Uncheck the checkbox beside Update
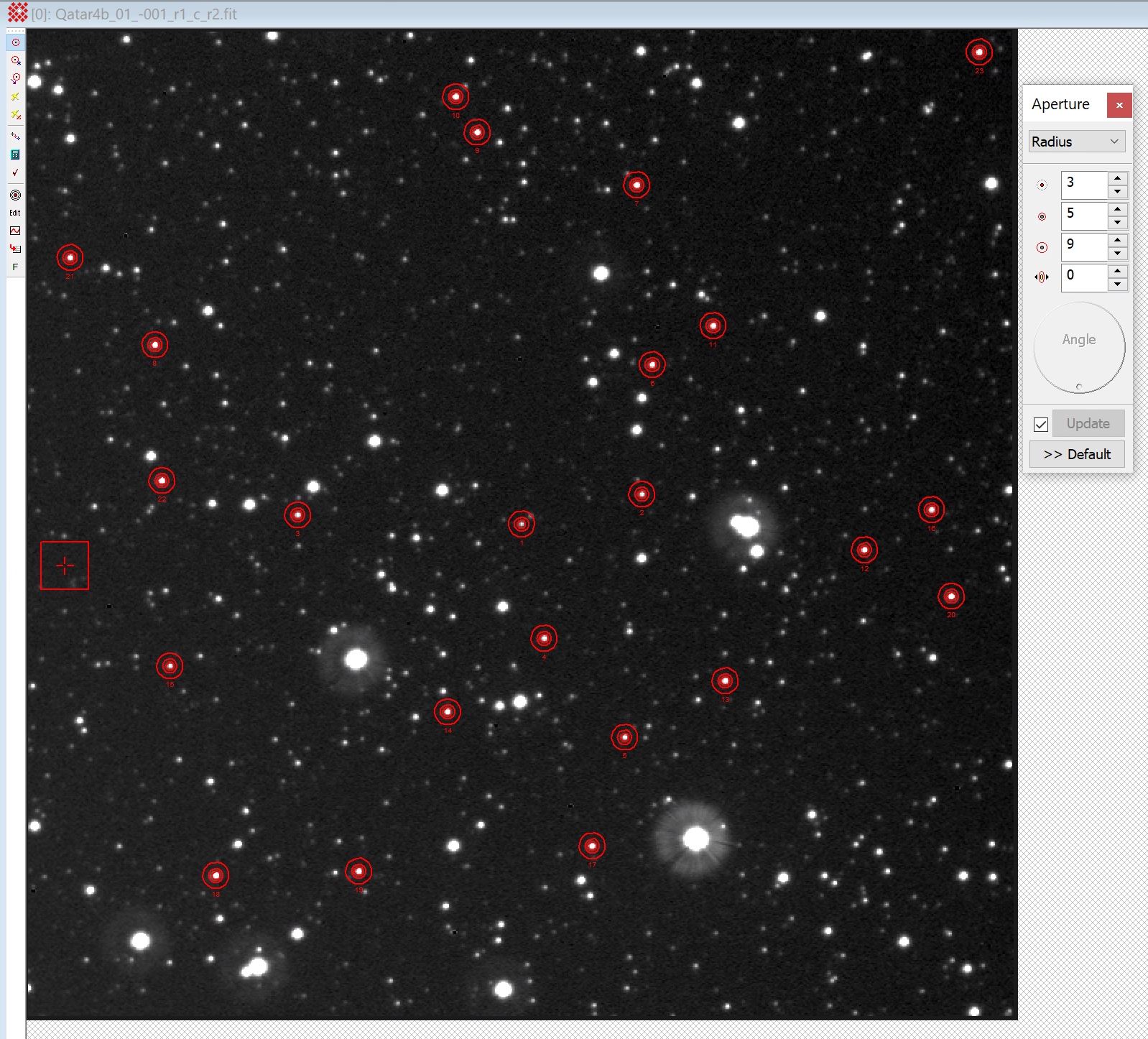The height and width of the screenshot is (1039, 1148). 1040,425
